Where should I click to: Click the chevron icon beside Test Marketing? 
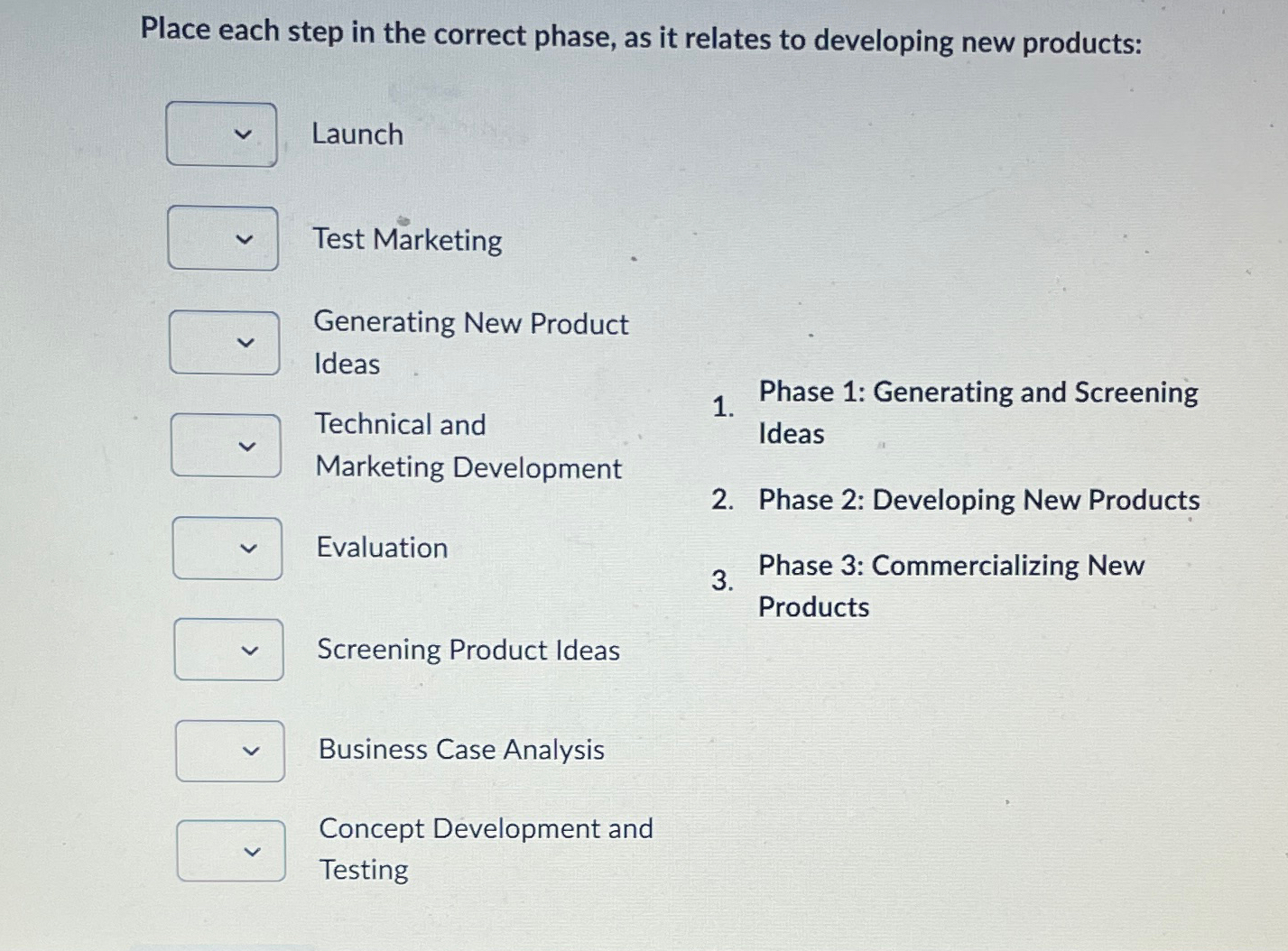[244, 239]
